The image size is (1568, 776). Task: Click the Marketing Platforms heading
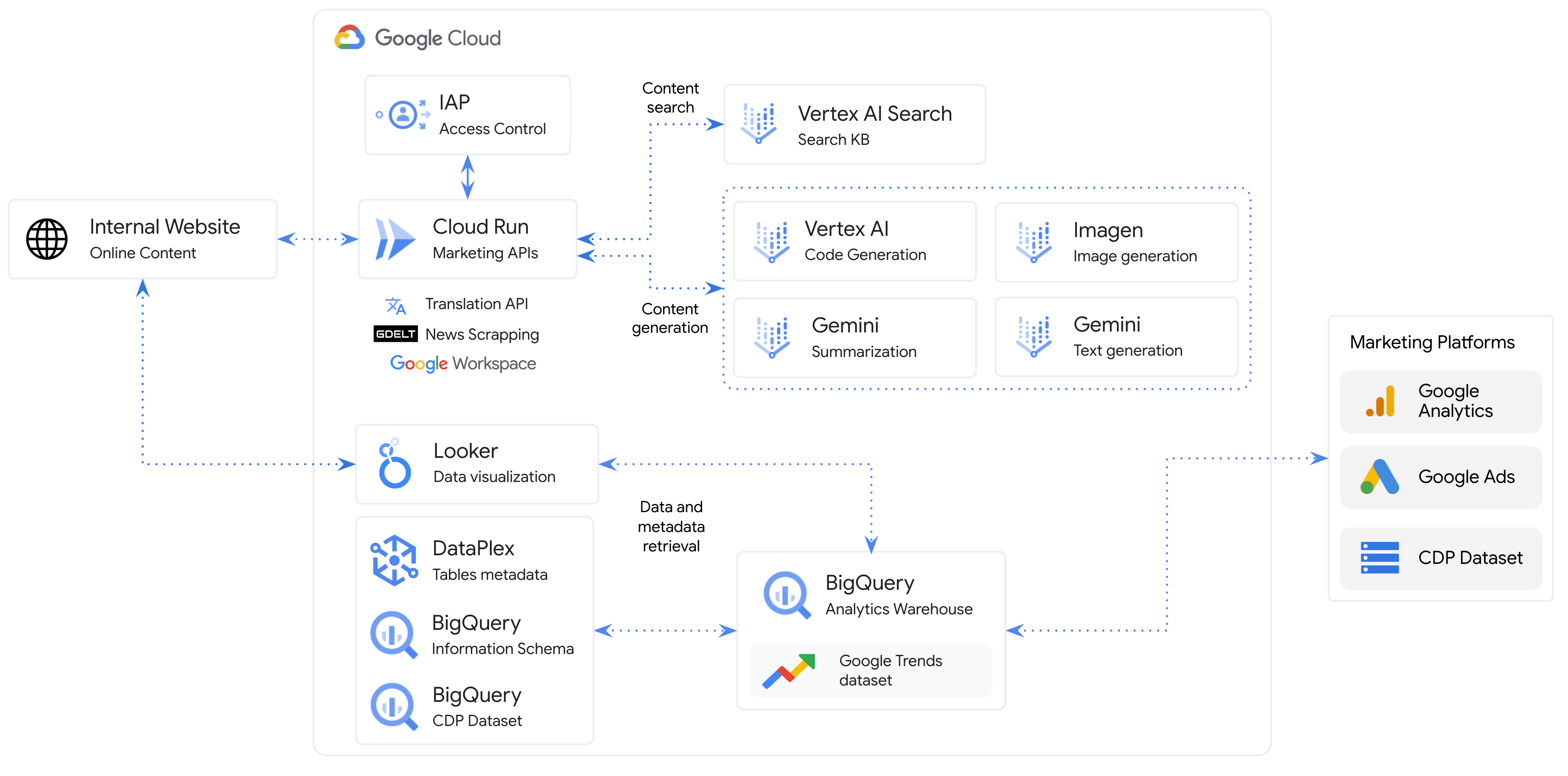pos(1432,342)
